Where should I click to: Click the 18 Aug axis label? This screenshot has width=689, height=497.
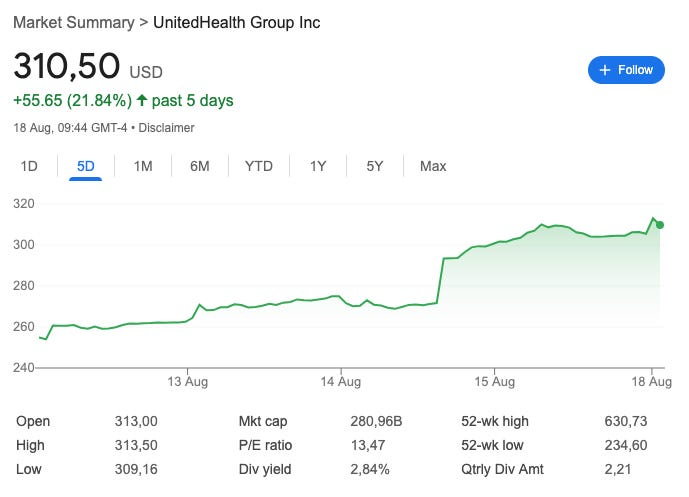(652, 381)
